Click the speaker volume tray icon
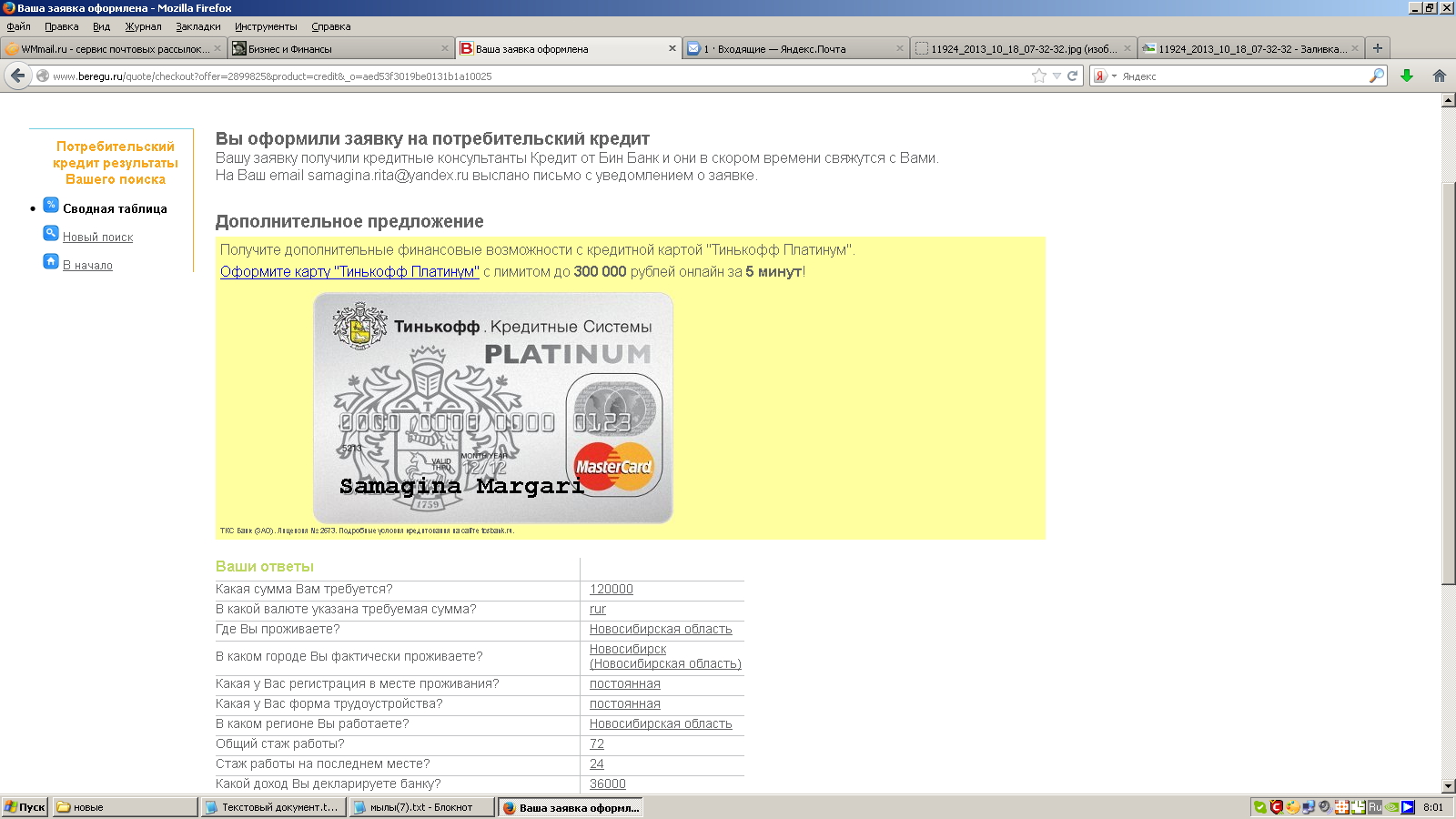Image resolution: width=1456 pixels, height=819 pixels. coord(1325,807)
